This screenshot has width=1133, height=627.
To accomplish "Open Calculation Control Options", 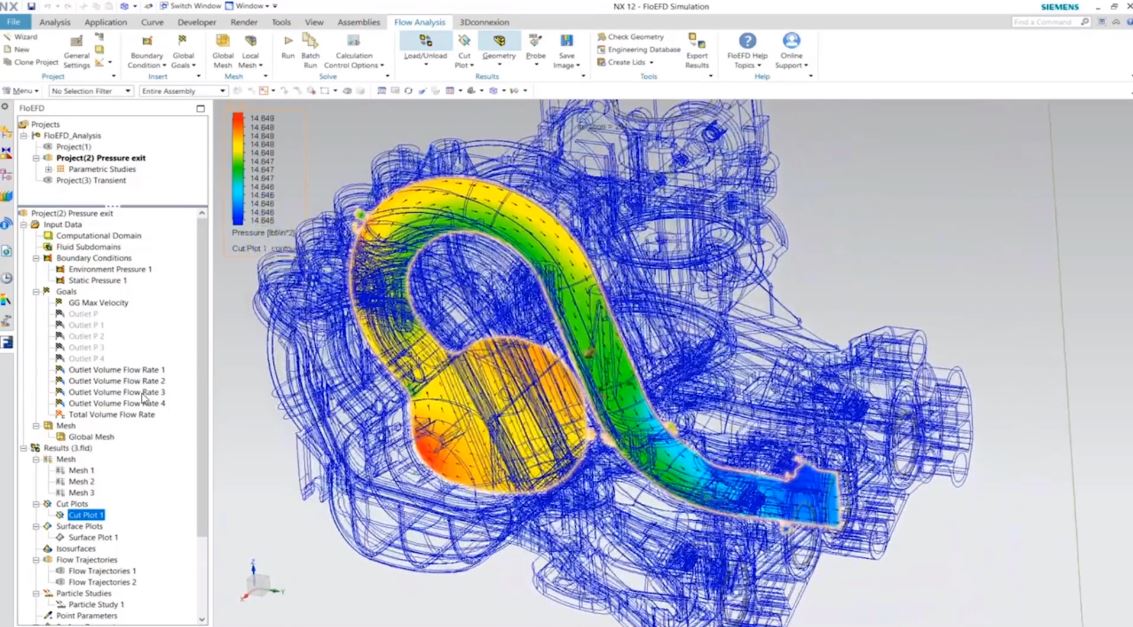I will click(x=354, y=51).
